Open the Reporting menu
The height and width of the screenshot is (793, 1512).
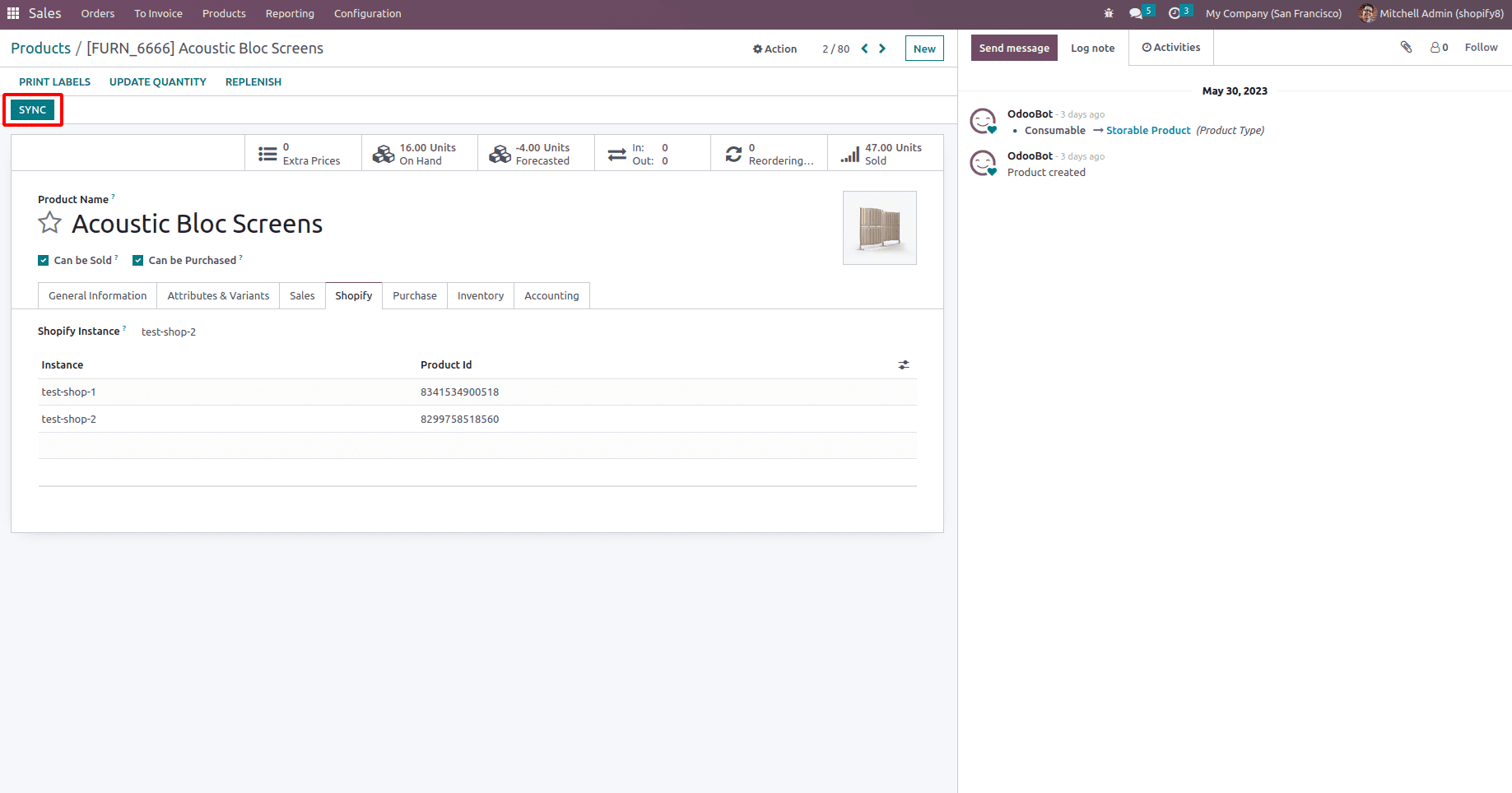(290, 13)
